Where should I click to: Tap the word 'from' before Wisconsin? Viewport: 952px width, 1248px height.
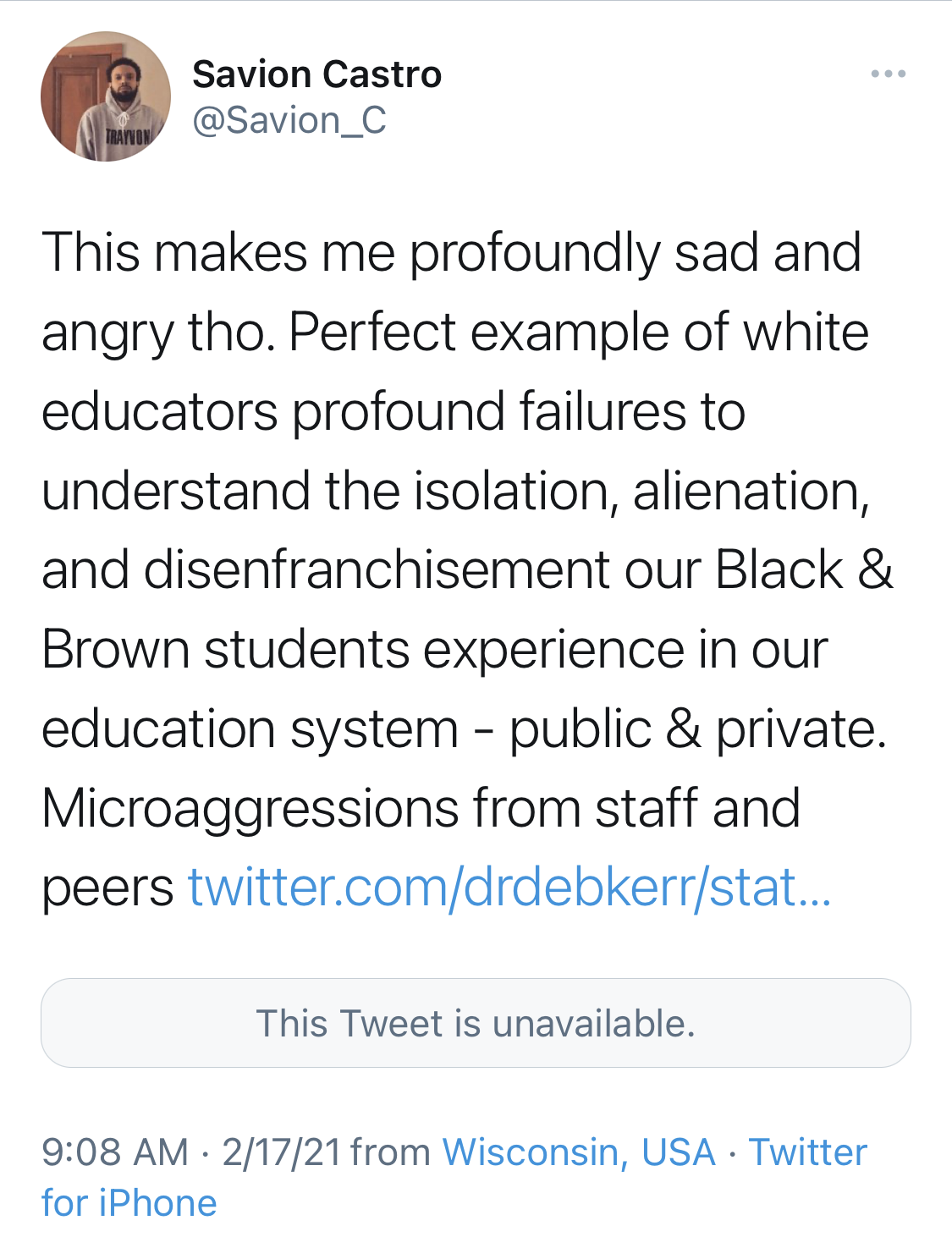tap(391, 1152)
